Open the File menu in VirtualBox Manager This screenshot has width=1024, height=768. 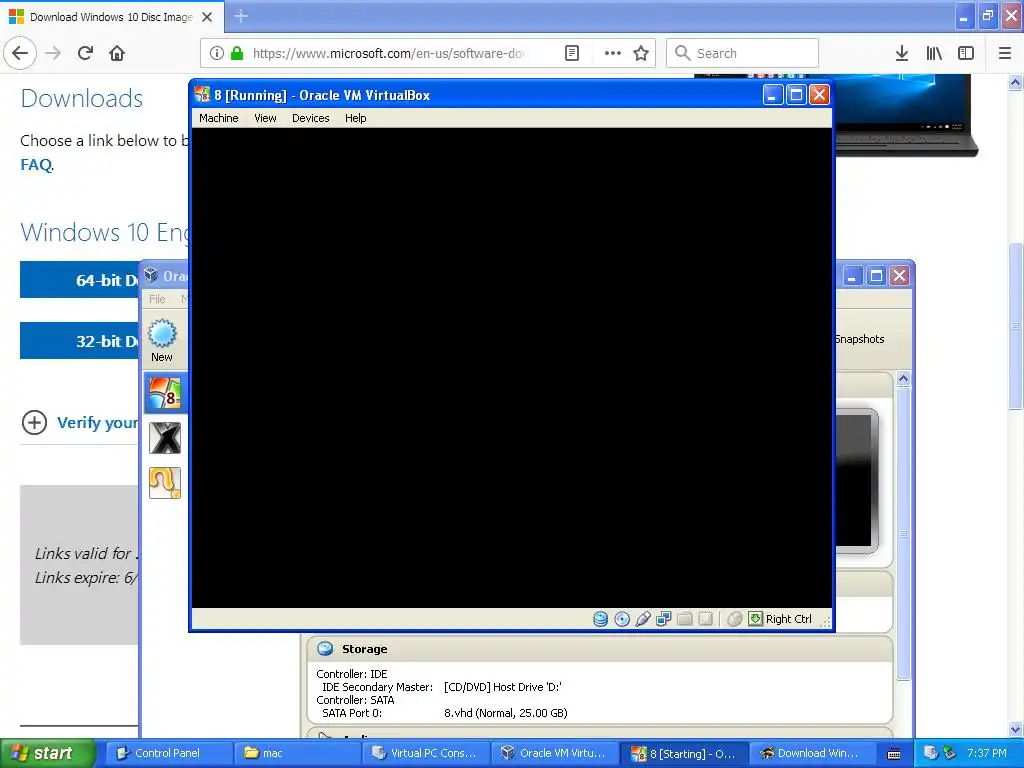pyautogui.click(x=157, y=299)
